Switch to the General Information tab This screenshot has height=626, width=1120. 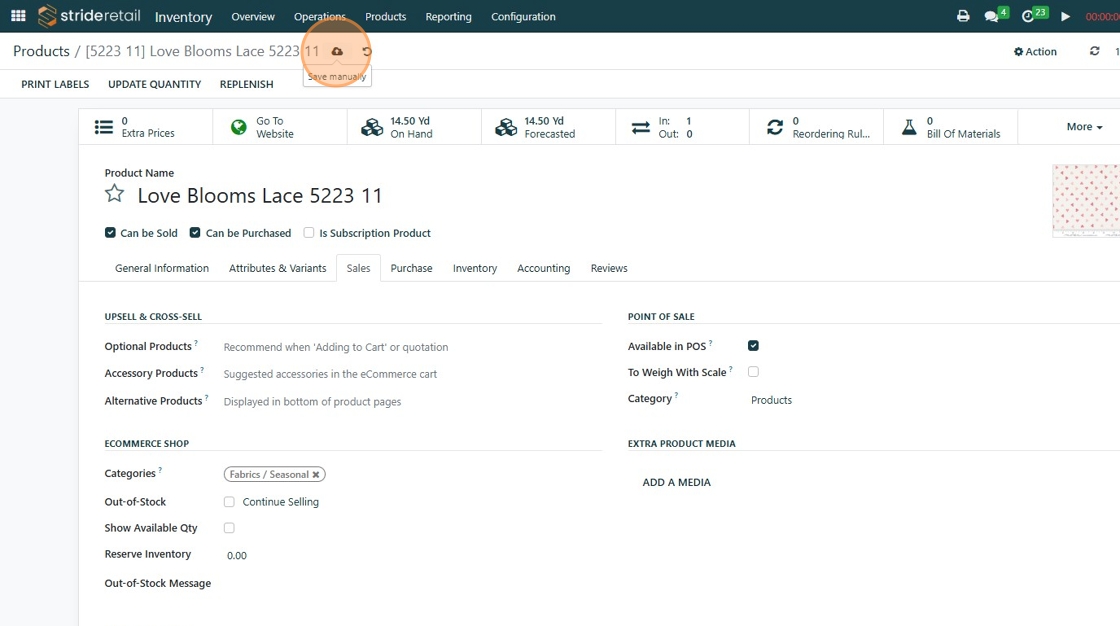(x=162, y=268)
